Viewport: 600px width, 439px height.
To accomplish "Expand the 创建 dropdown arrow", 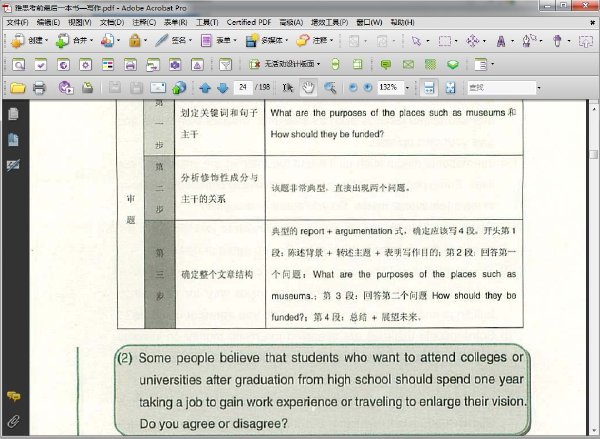I will 47,41.
